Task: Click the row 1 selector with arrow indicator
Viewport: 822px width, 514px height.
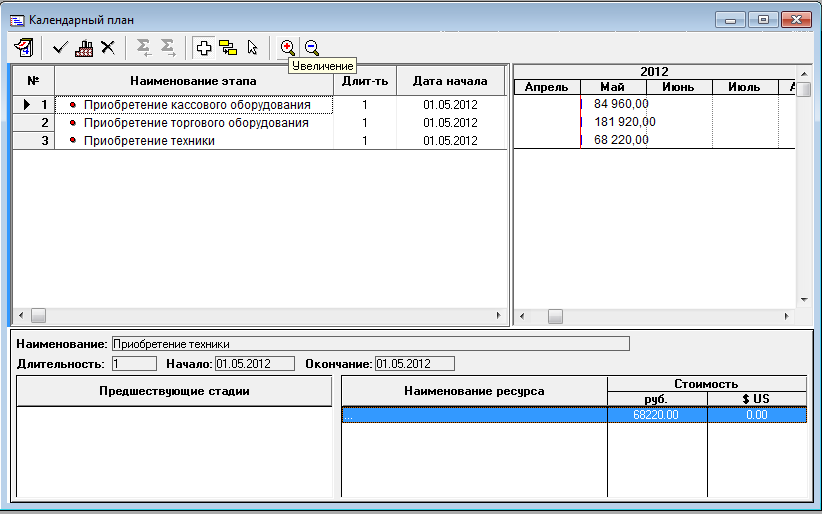Action: pos(33,105)
